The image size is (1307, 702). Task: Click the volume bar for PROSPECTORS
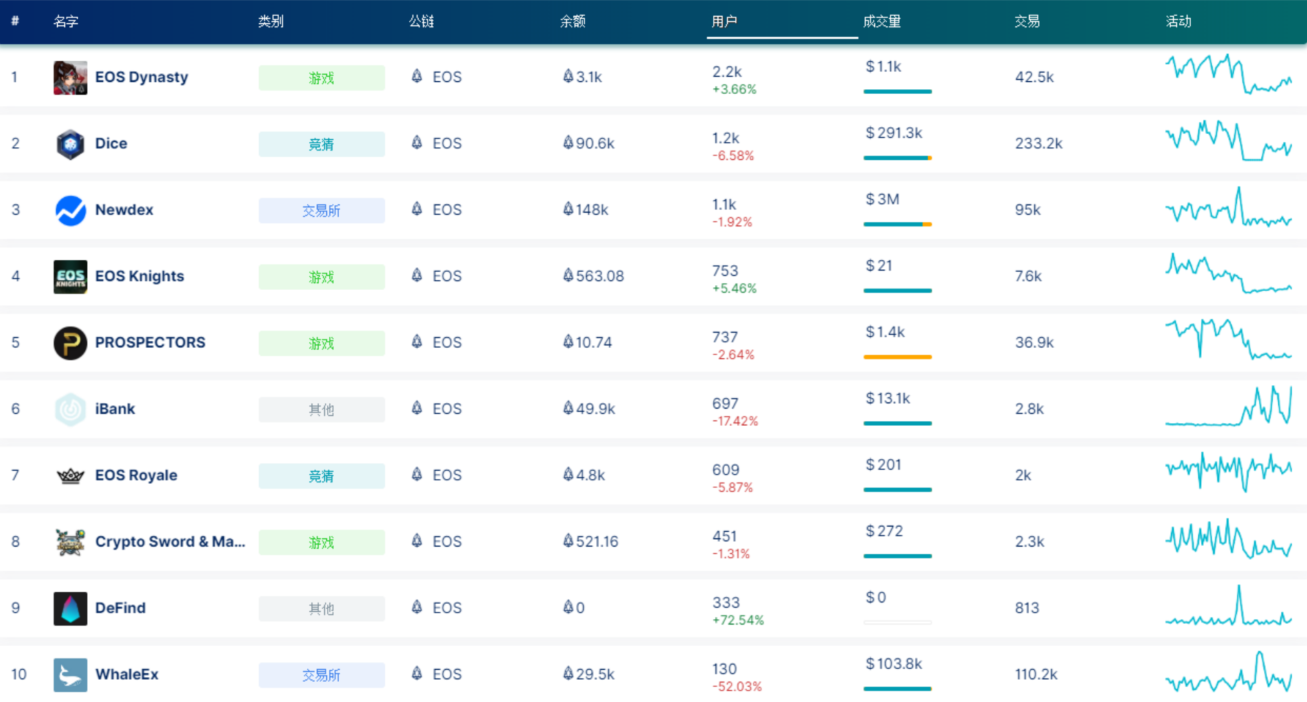coord(897,357)
